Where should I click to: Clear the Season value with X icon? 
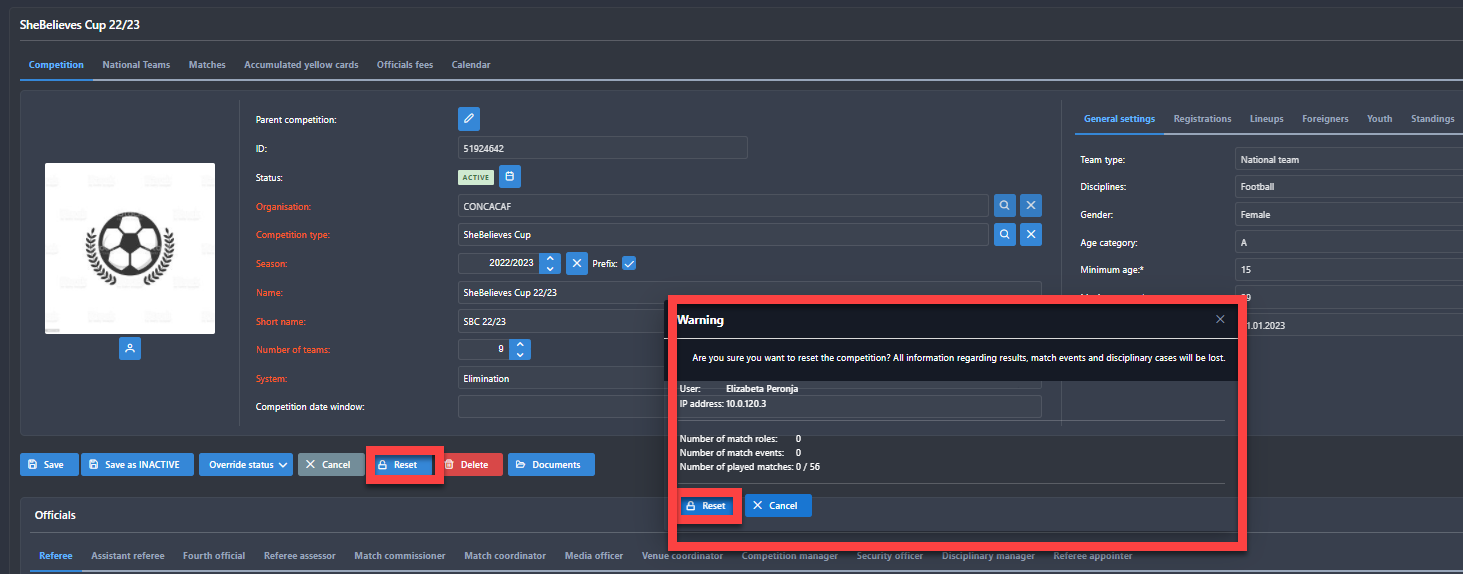click(577, 264)
